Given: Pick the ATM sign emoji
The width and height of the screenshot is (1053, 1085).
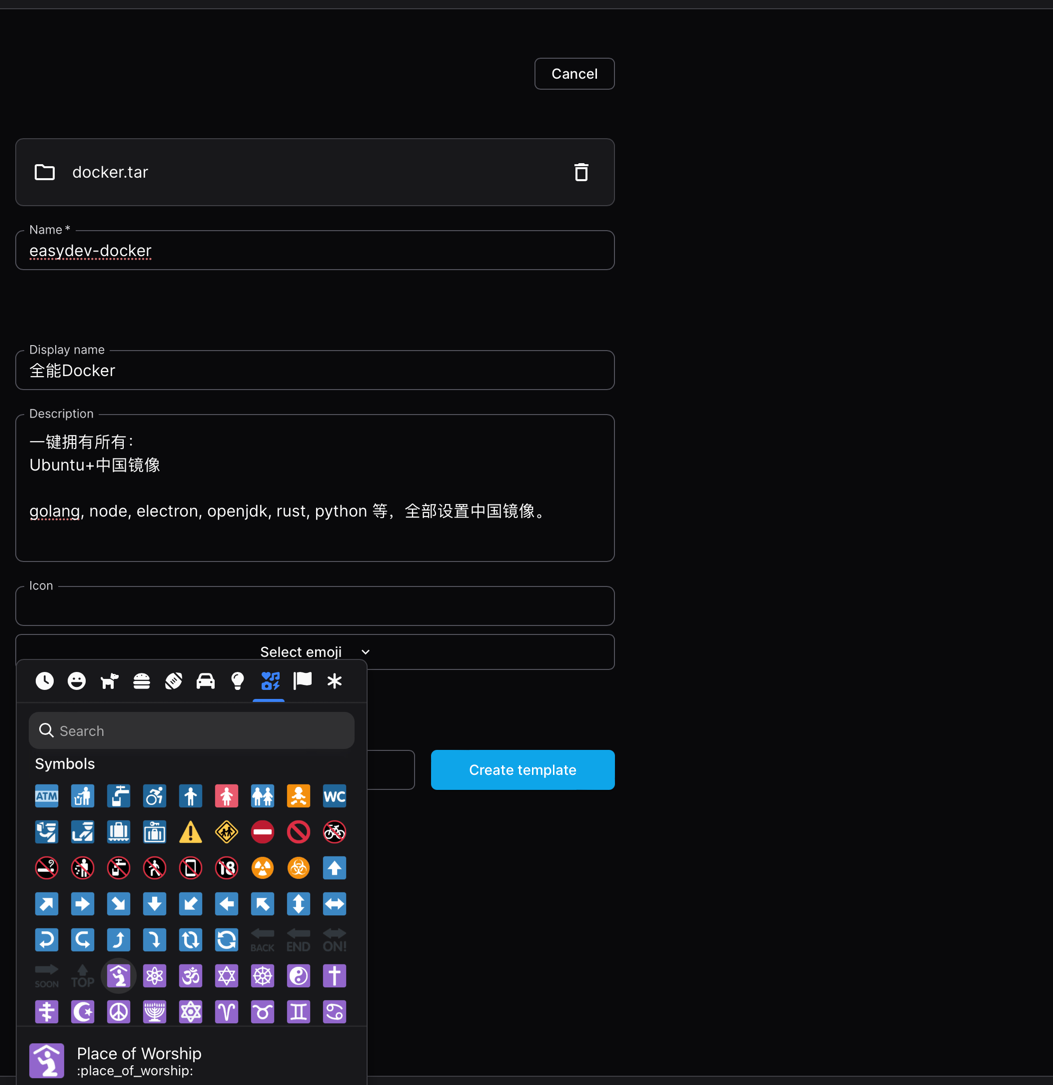Looking at the screenshot, I should pyautogui.click(x=47, y=796).
